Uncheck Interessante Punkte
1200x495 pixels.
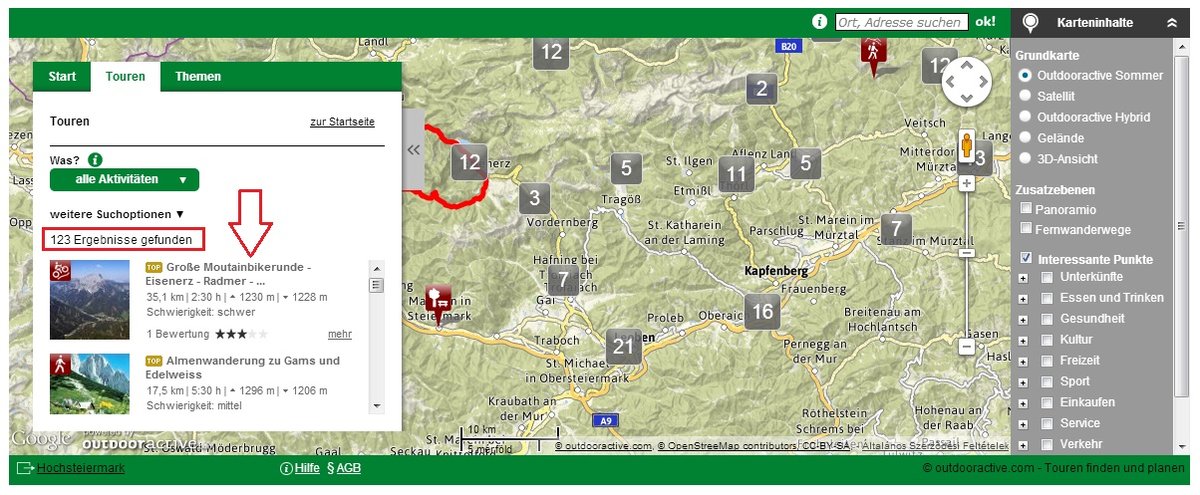[1026, 259]
